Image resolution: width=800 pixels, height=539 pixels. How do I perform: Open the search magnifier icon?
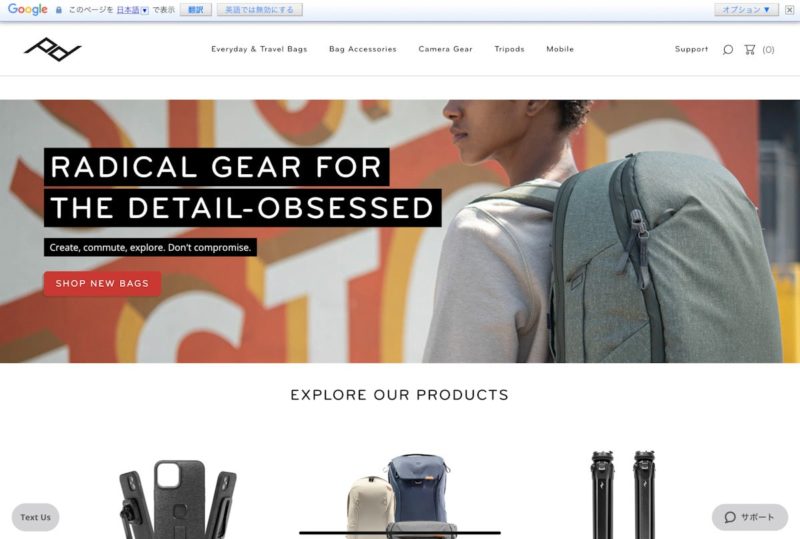[728, 50]
